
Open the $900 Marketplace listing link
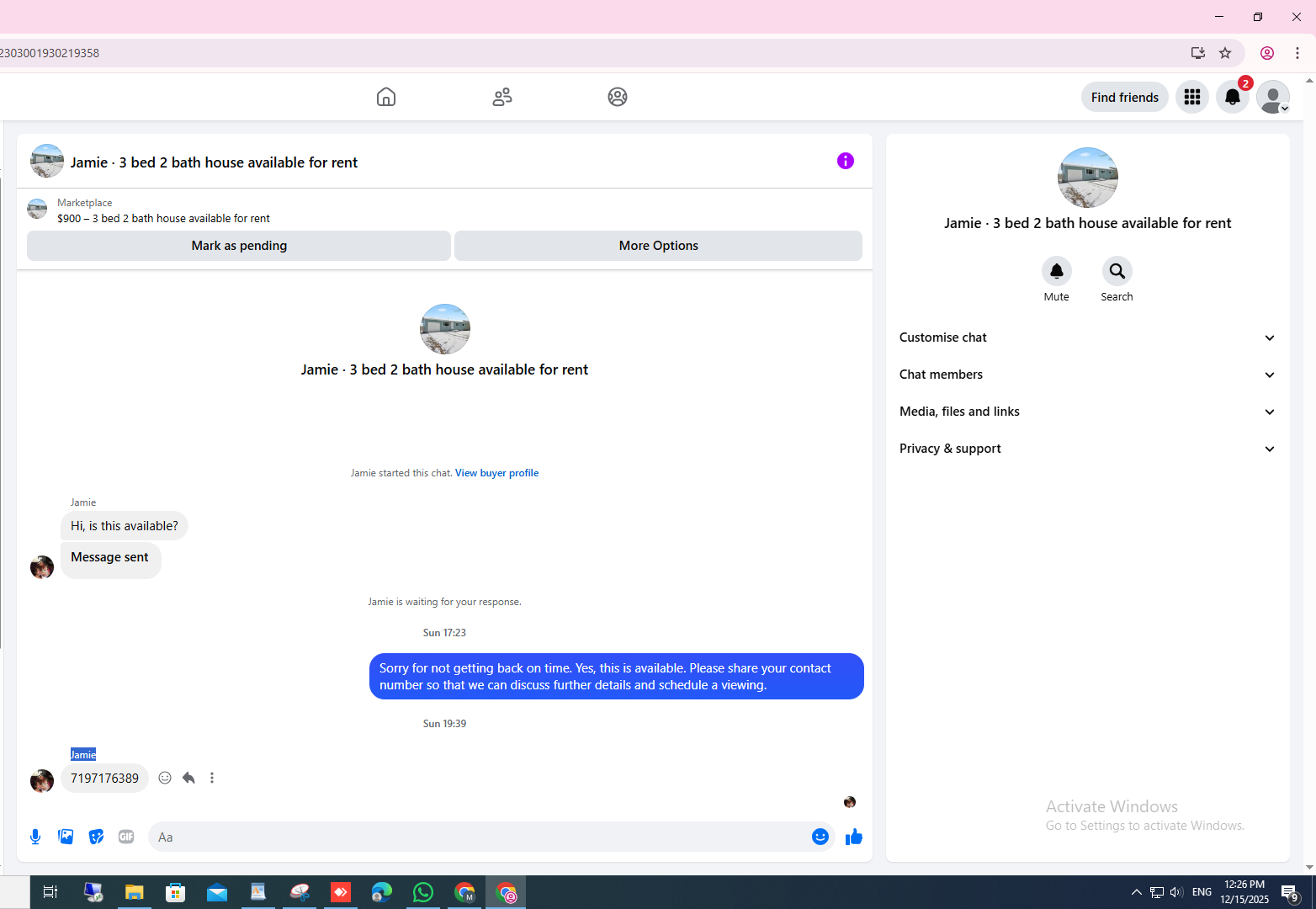point(163,218)
